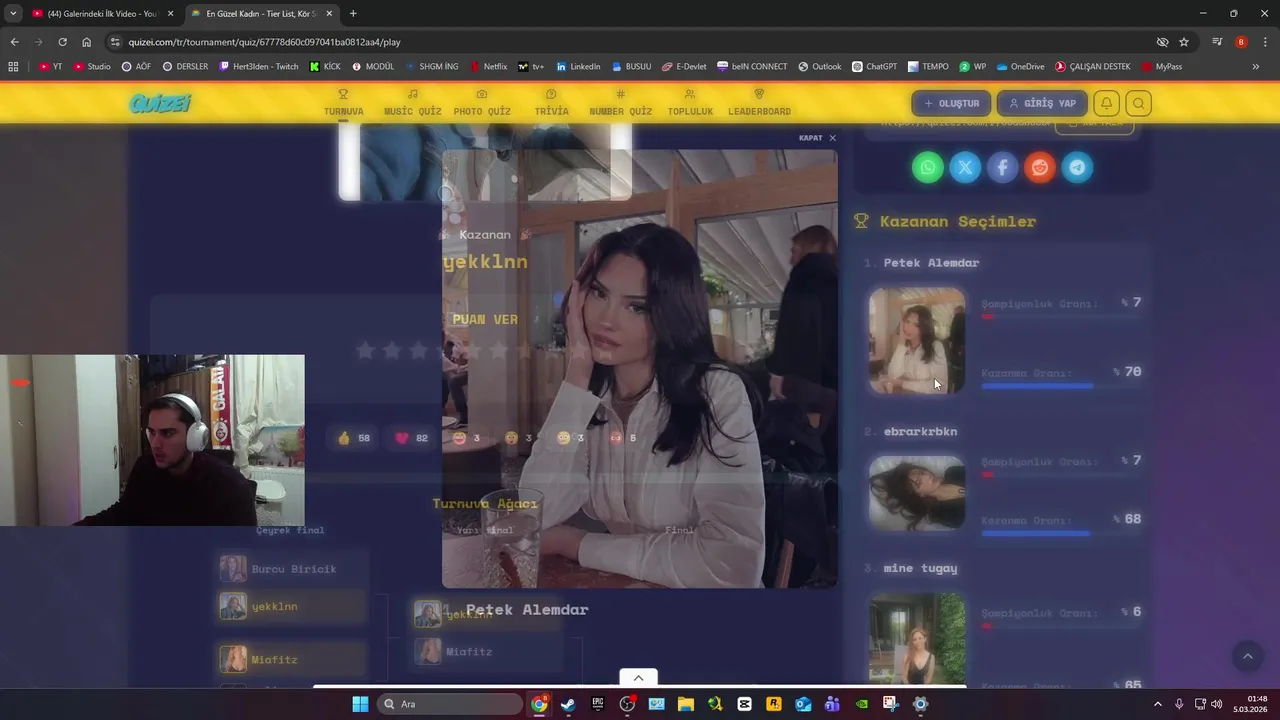The width and height of the screenshot is (1280, 720).
Task: Click Kazanan Seçimler heading
Action: coord(958,222)
